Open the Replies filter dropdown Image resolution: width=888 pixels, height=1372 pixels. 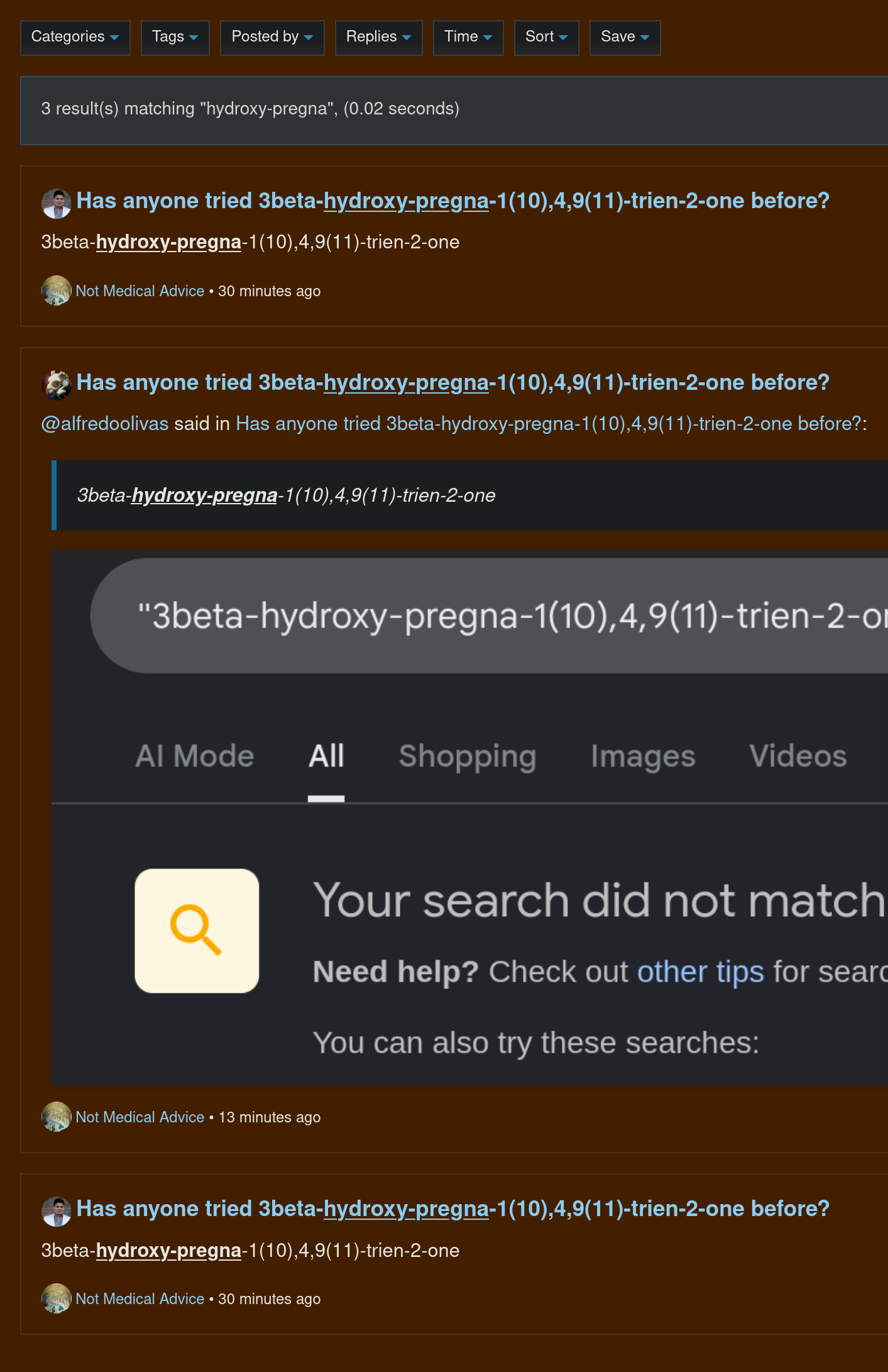tap(378, 37)
